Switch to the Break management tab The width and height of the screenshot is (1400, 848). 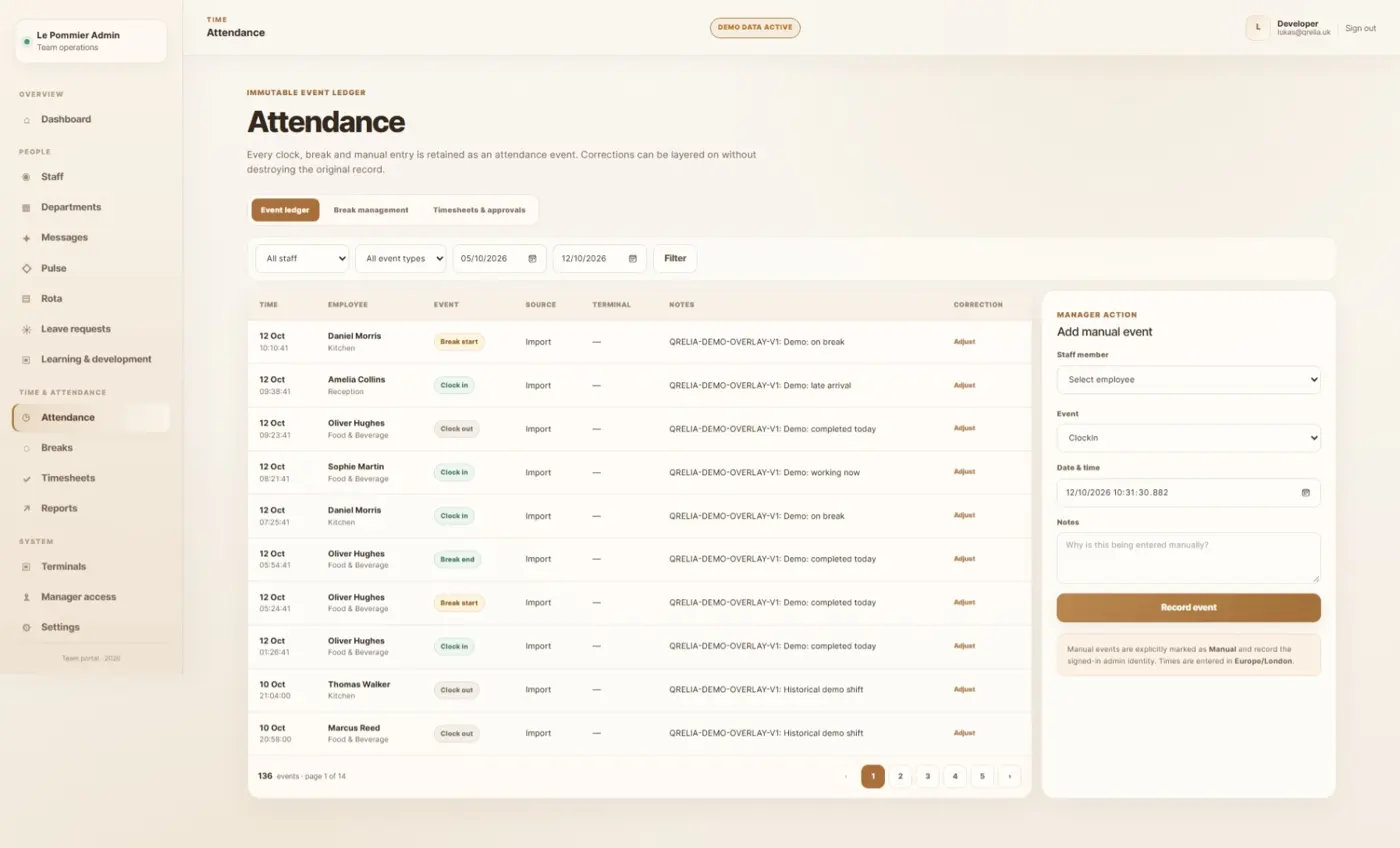(x=371, y=210)
